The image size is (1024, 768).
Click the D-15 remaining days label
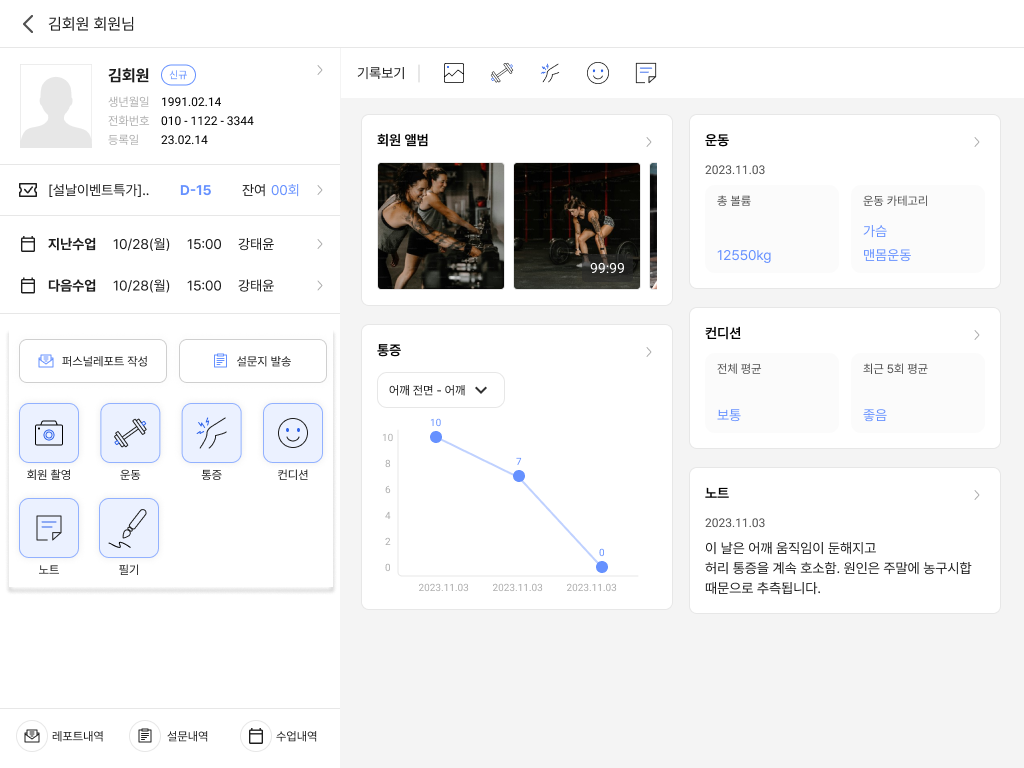(195, 190)
